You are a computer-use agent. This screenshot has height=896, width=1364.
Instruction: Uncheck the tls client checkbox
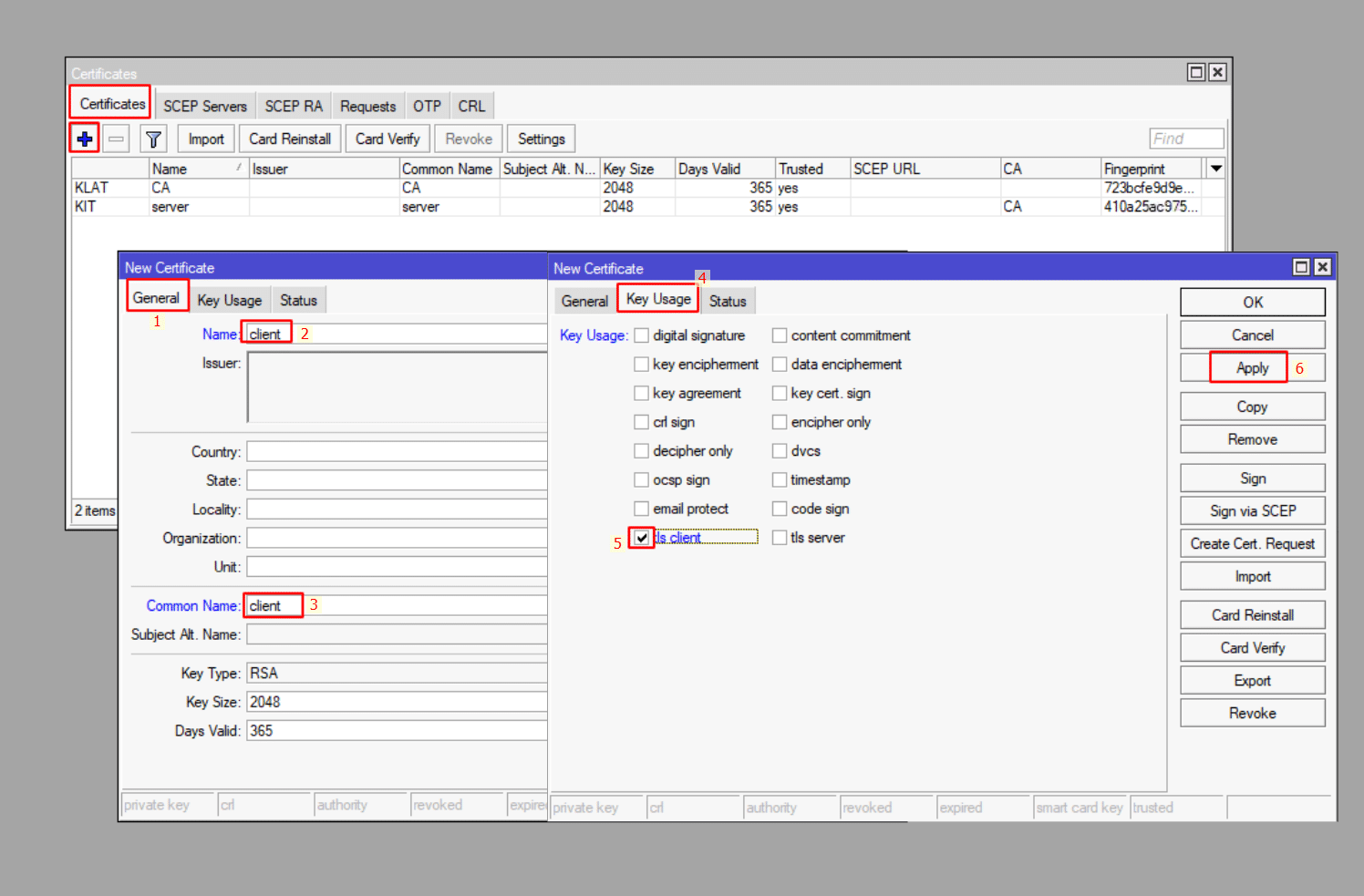(x=642, y=538)
